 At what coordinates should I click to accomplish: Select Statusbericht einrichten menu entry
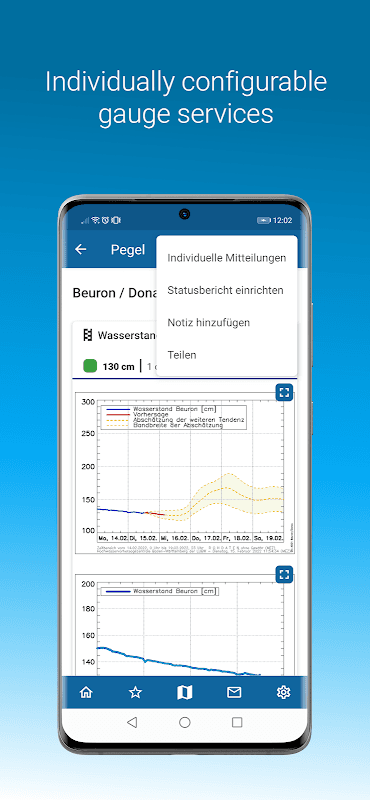pyautogui.click(x=227, y=290)
